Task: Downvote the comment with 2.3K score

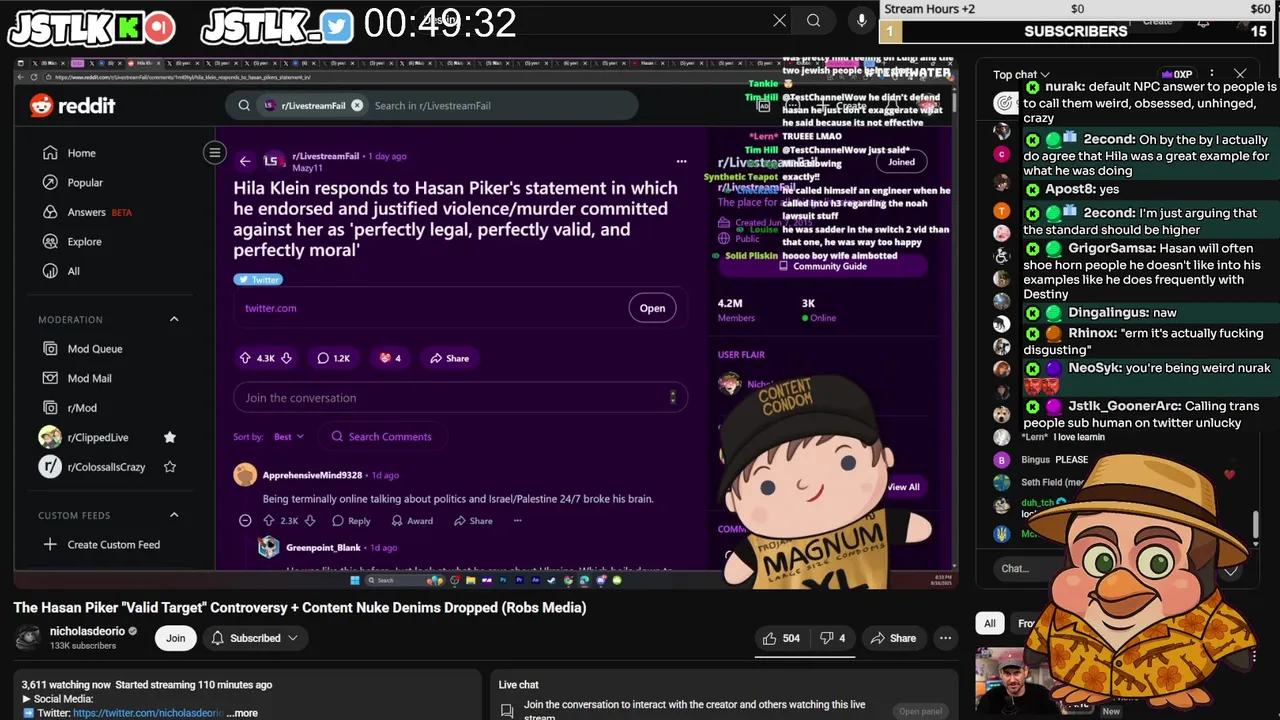Action: coord(309,521)
